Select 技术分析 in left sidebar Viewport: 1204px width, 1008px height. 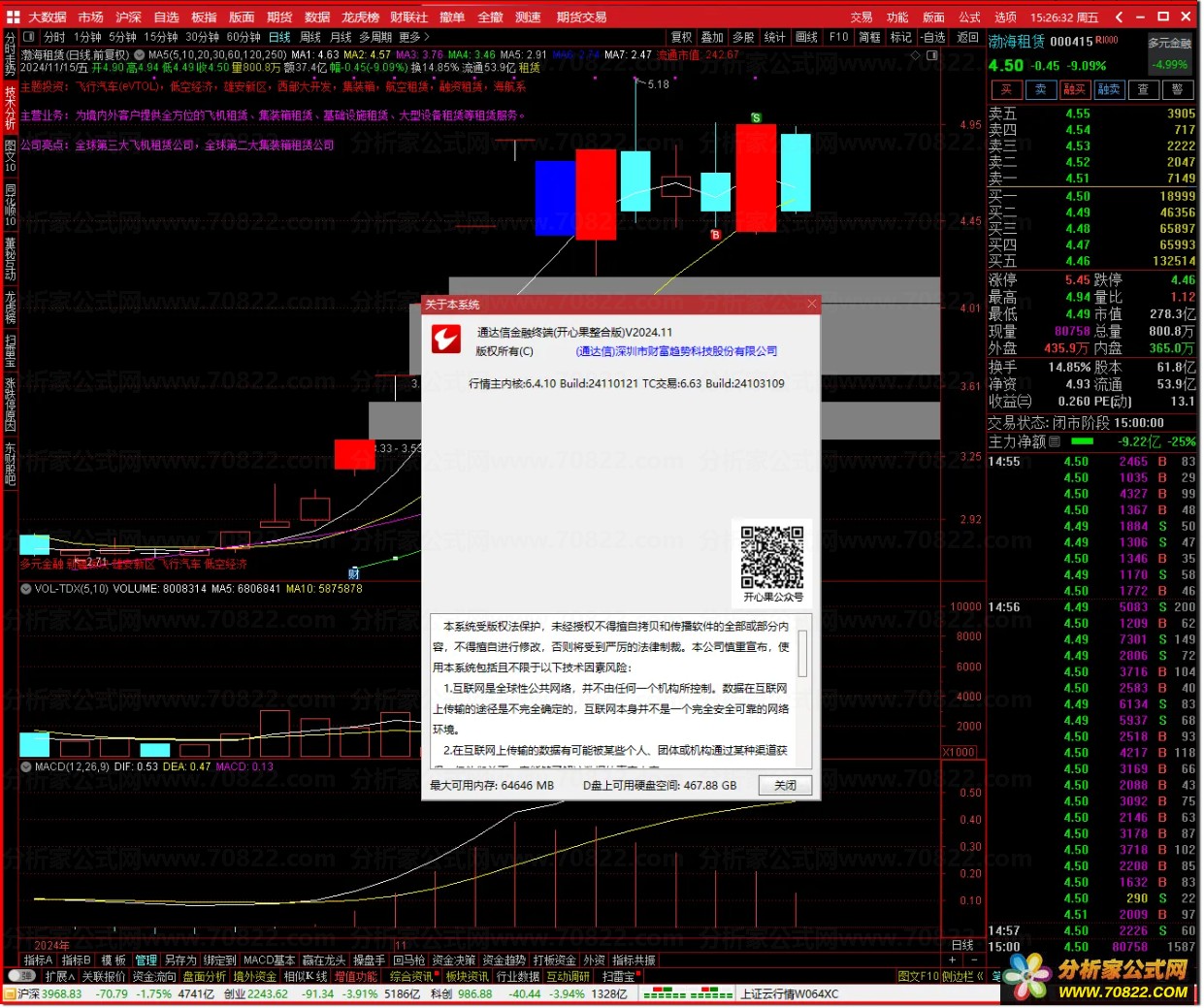11,108
